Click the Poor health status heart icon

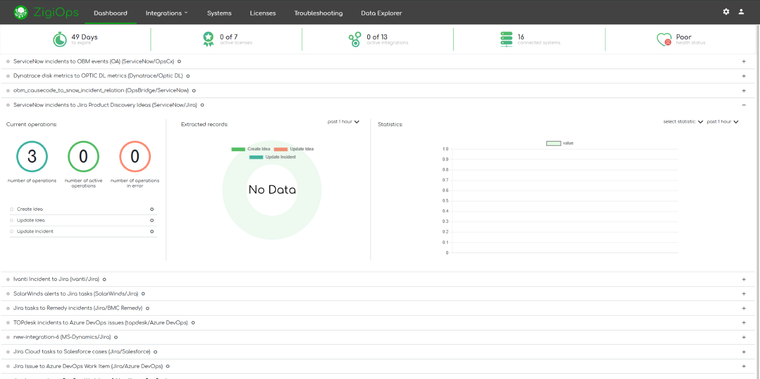pos(664,39)
